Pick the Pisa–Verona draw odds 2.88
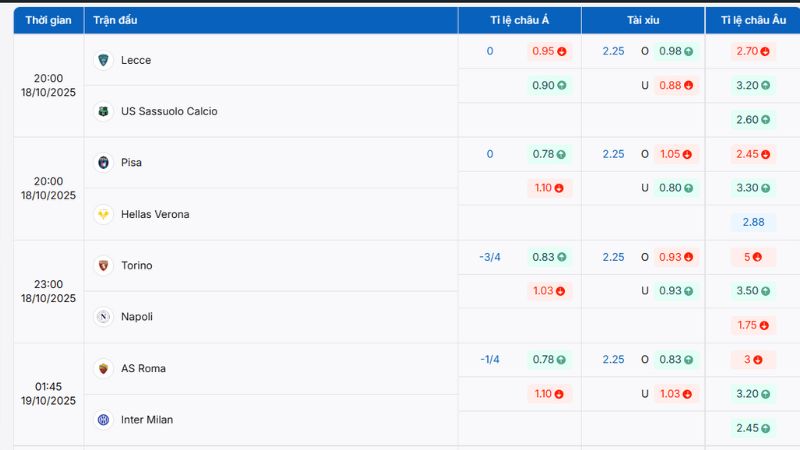Image resolution: width=800 pixels, height=450 pixels. (752, 222)
